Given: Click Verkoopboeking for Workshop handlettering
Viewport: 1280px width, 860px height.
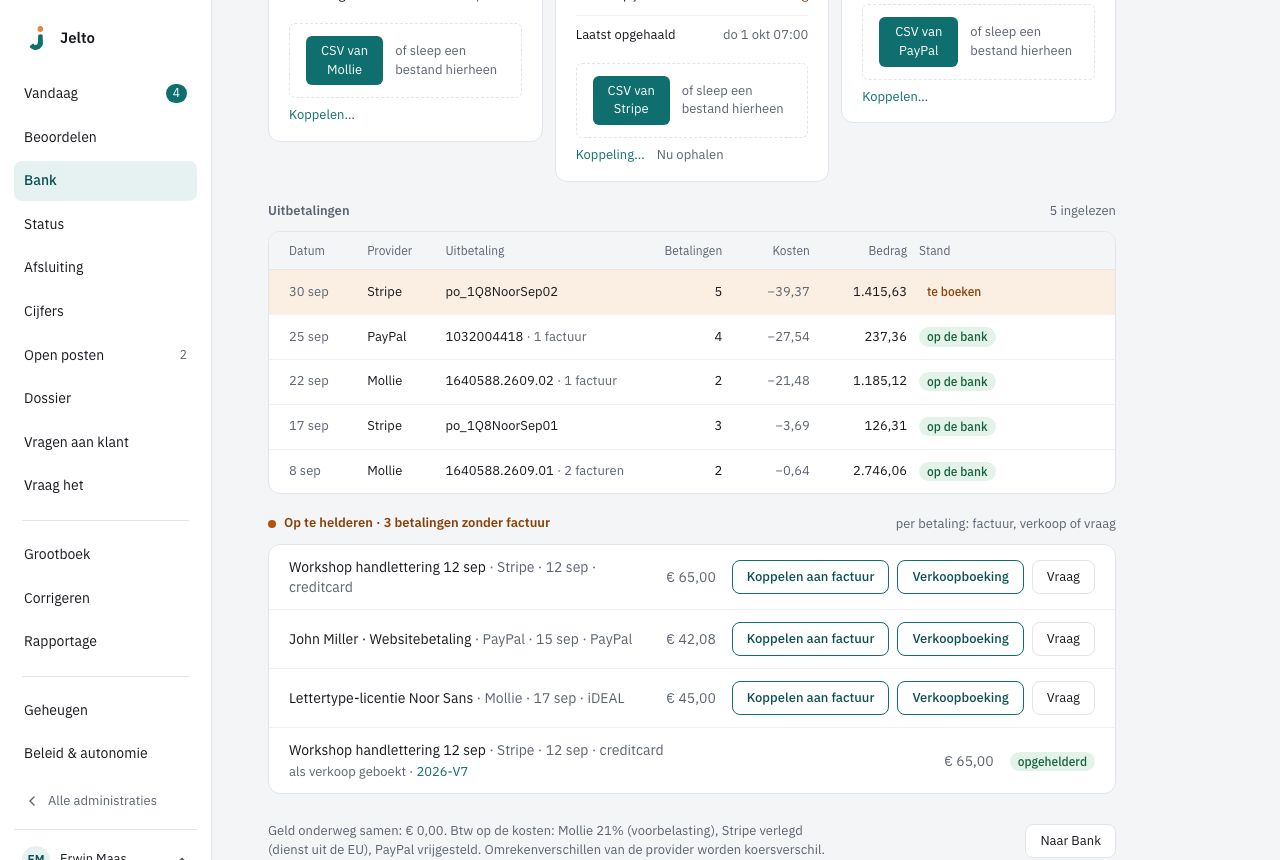Looking at the screenshot, I should point(960,577).
